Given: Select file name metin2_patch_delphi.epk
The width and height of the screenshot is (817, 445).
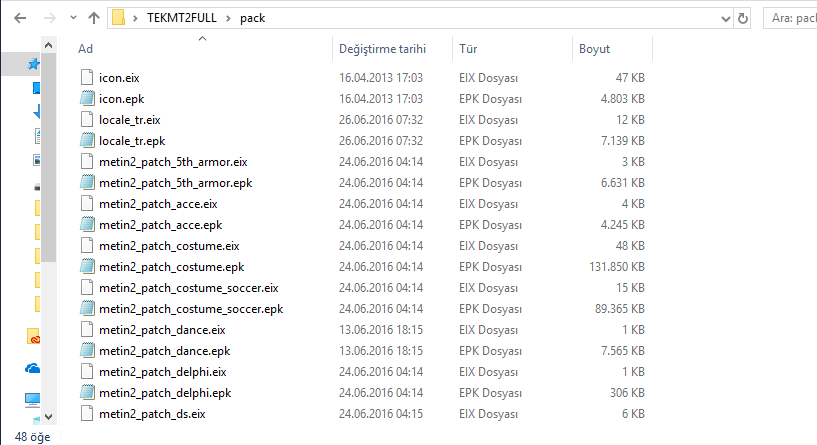Looking at the screenshot, I should [165, 393].
